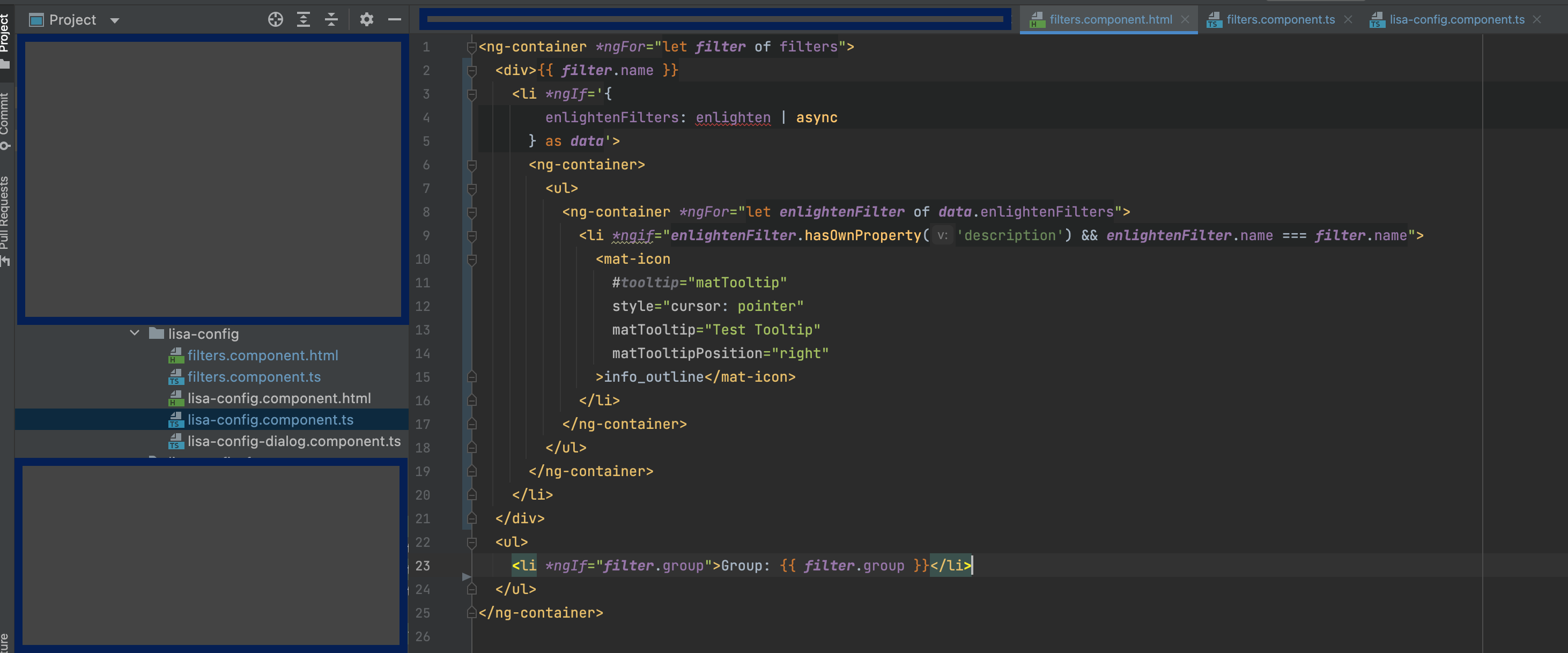Fold the li block at line 9
This screenshot has height=653, width=1568.
pos(471,235)
